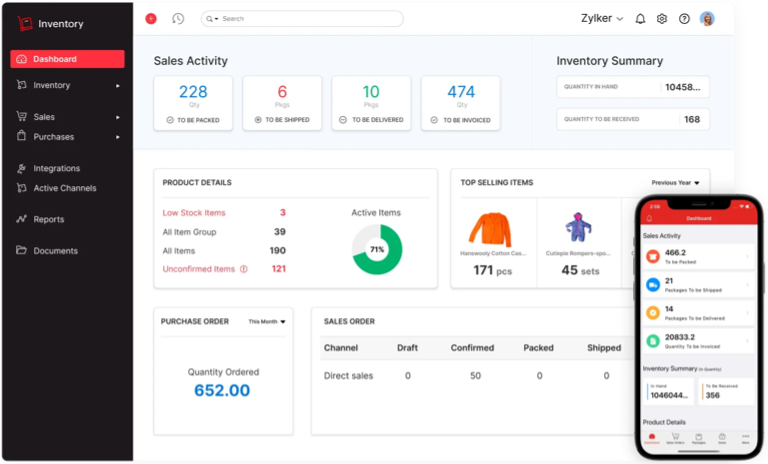Open the Zylker organization dropdown
This screenshot has width=768, height=464.
pos(602,19)
